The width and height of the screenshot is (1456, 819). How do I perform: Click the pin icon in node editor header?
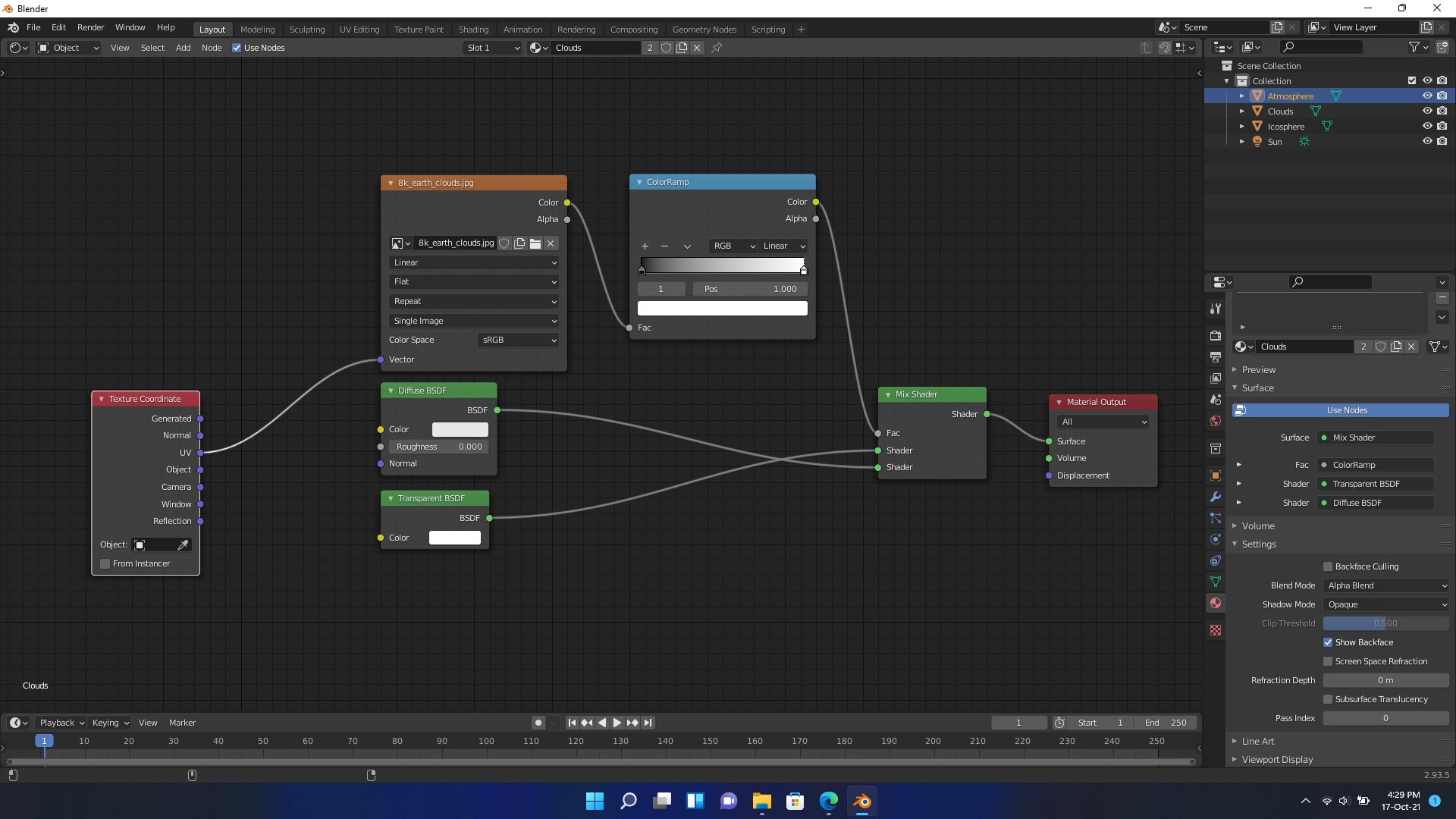pyautogui.click(x=717, y=48)
